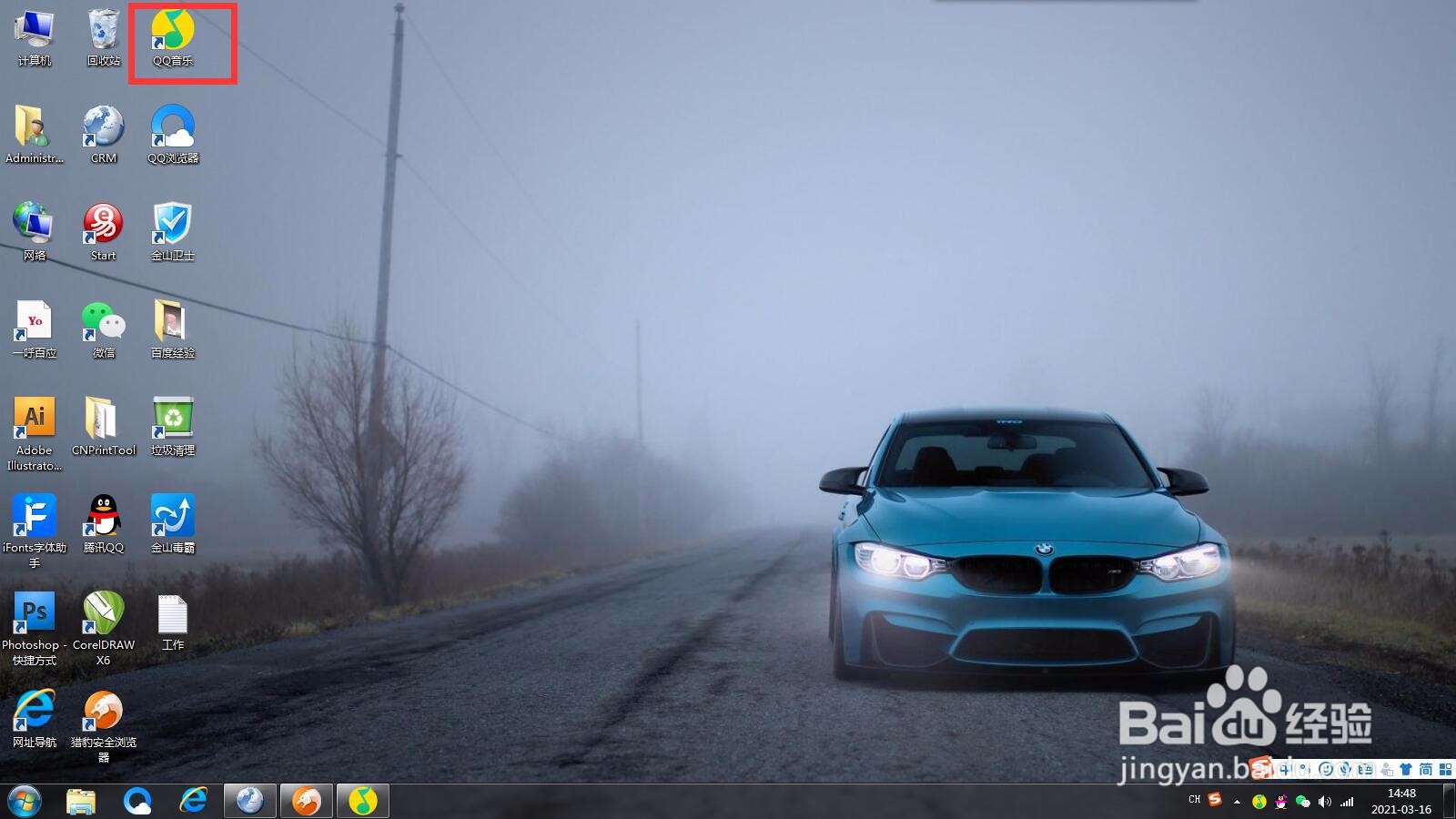The height and width of the screenshot is (819, 1456).
Task: Select the 一呼百应 desktop shortcut
Action: pyautogui.click(x=35, y=329)
